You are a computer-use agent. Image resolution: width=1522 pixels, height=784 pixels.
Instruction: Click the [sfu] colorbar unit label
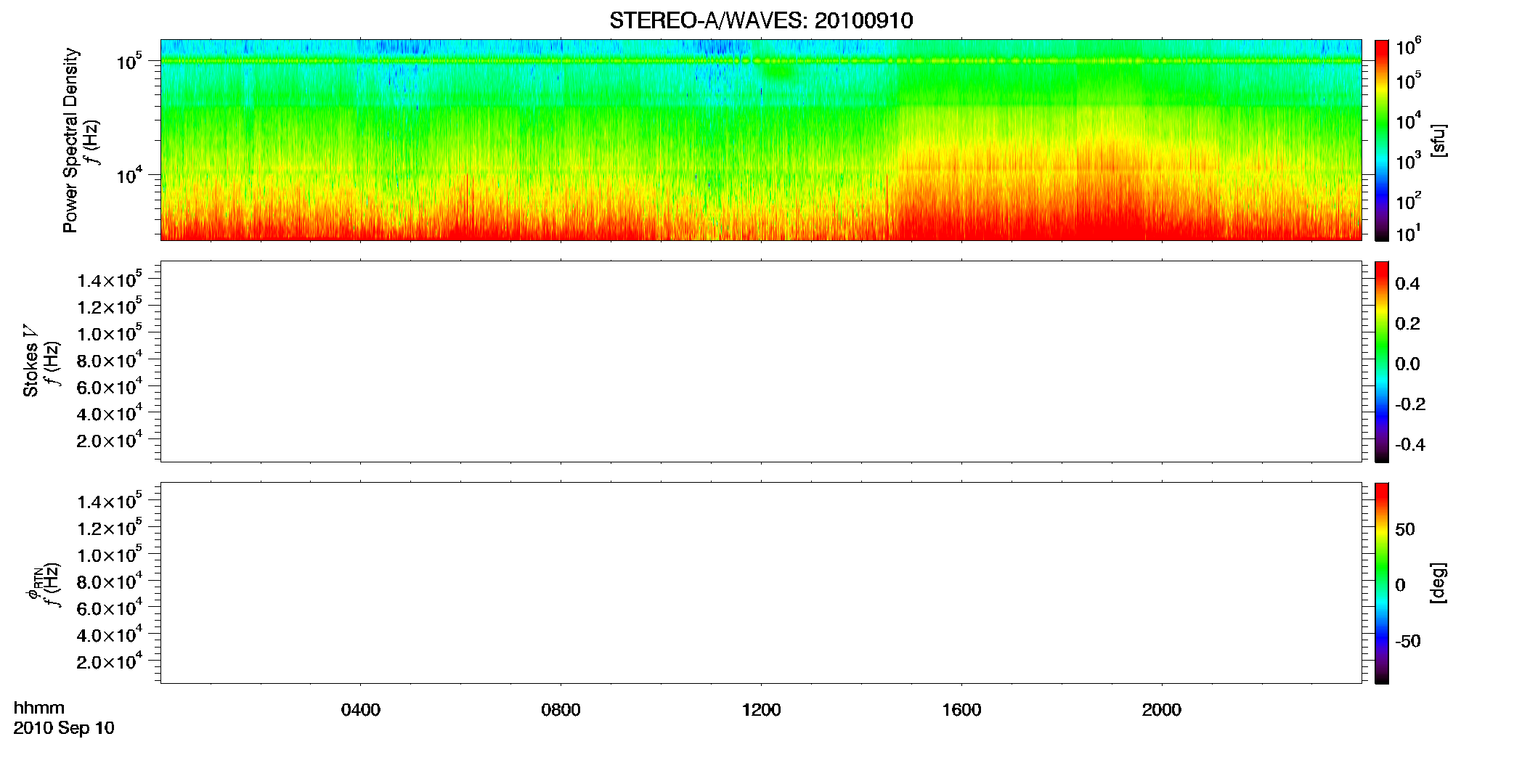1438,140
